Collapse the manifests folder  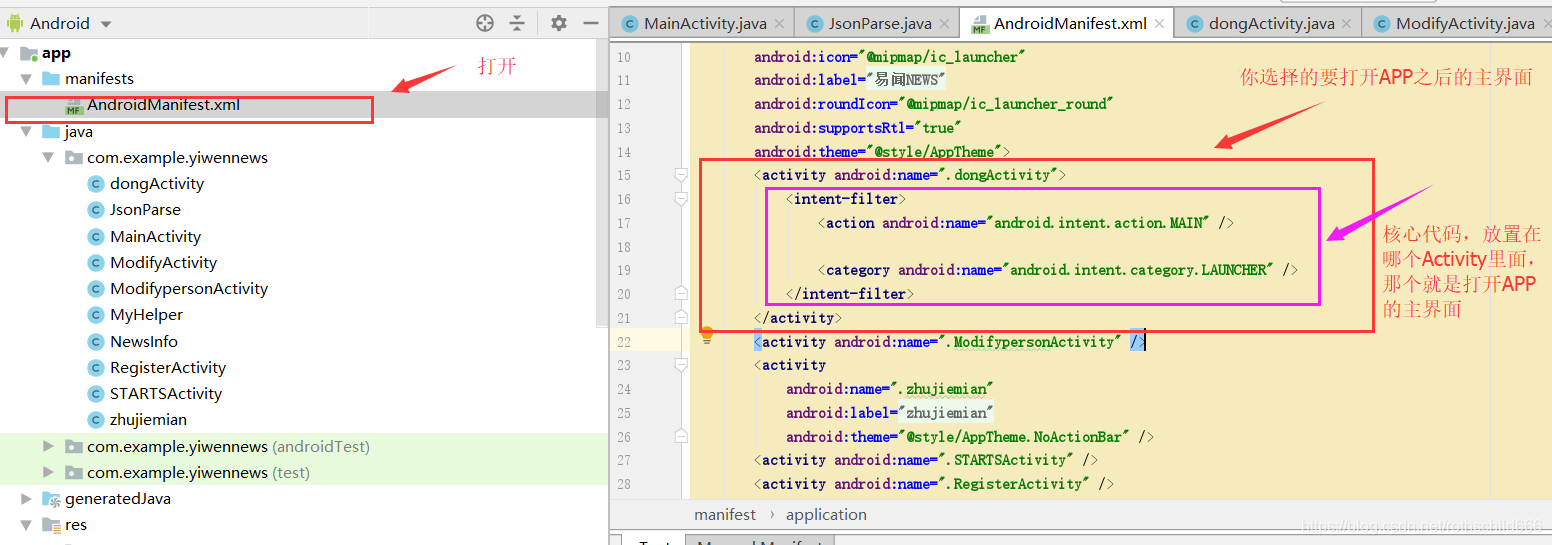26,78
